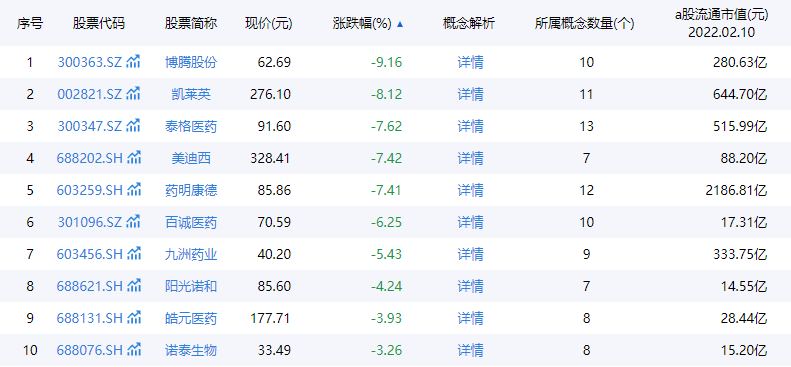Open stock code 603456.SH

90,254
